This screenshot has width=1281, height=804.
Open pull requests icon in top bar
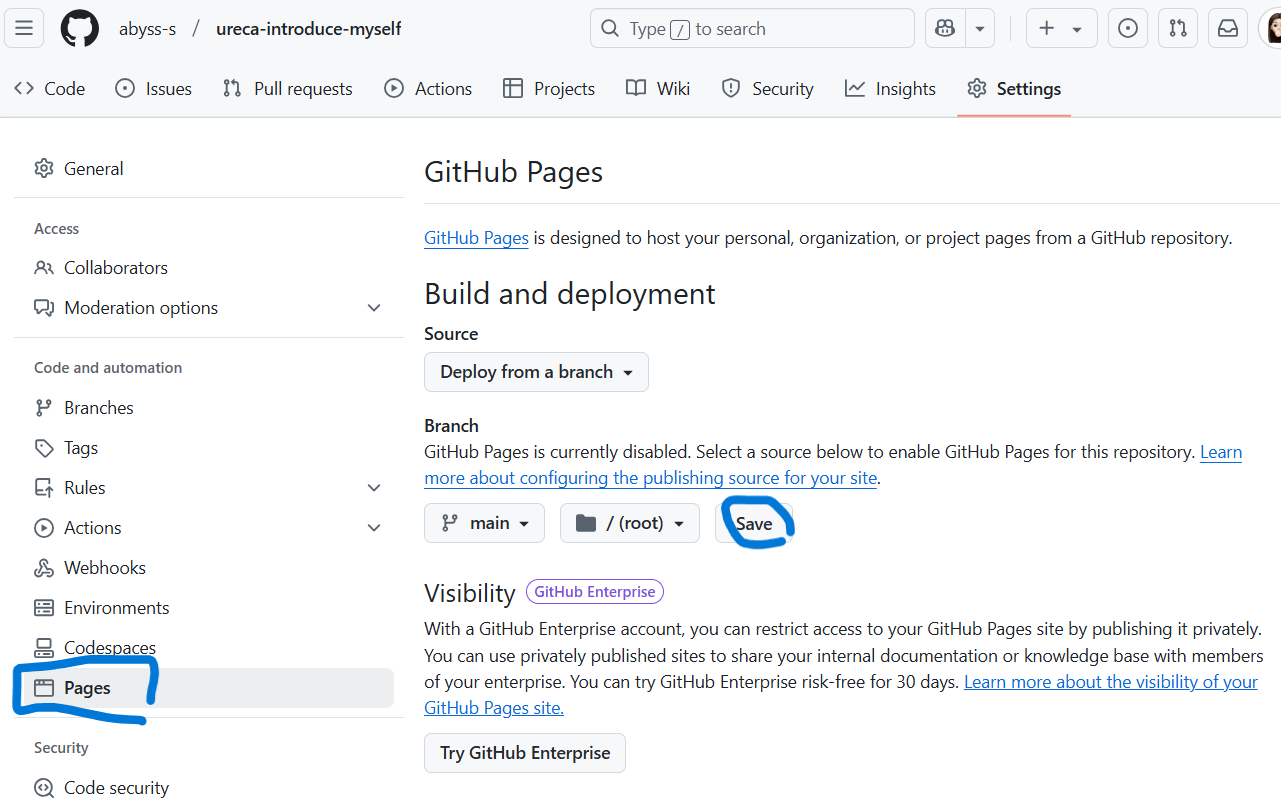(1178, 28)
